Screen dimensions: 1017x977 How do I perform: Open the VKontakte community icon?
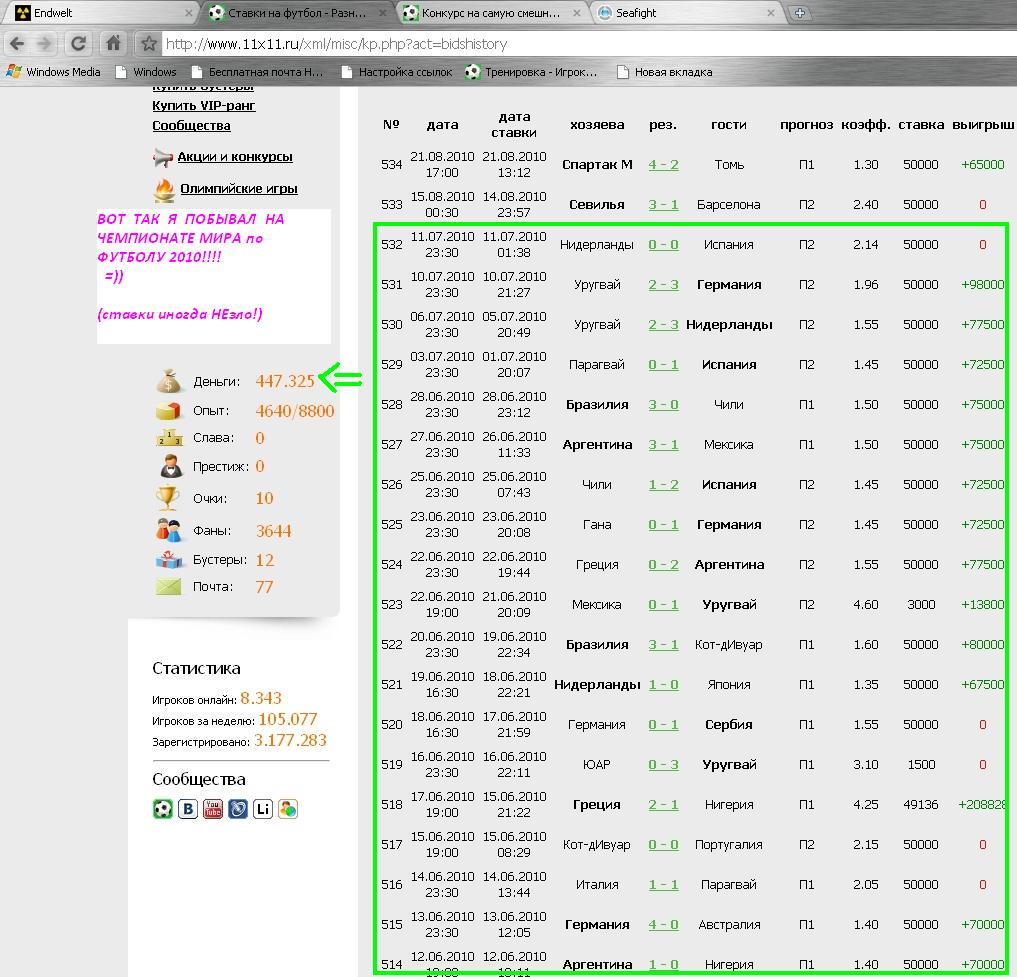(x=188, y=809)
